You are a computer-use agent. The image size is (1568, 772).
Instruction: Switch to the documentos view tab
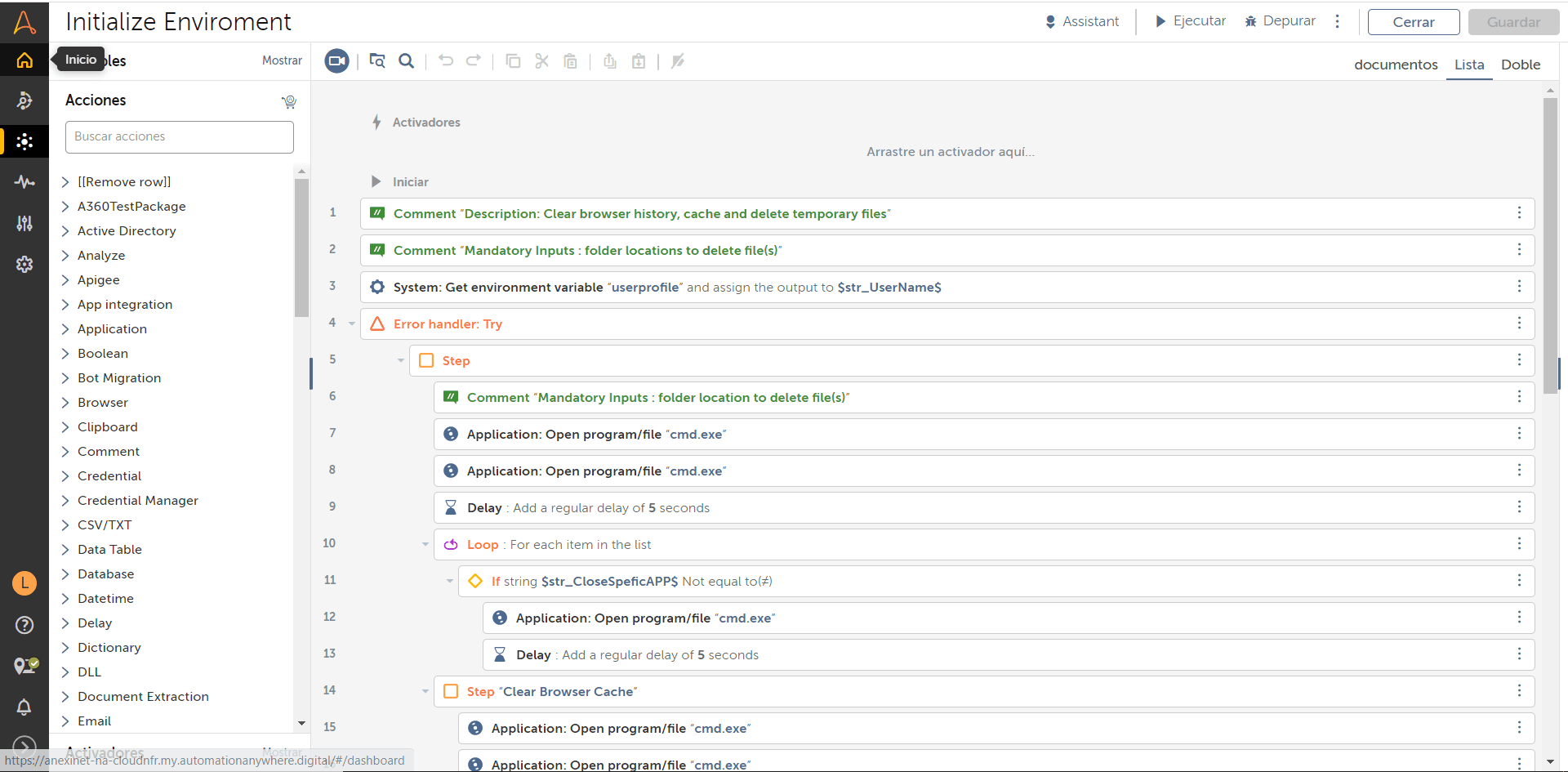coord(1396,65)
